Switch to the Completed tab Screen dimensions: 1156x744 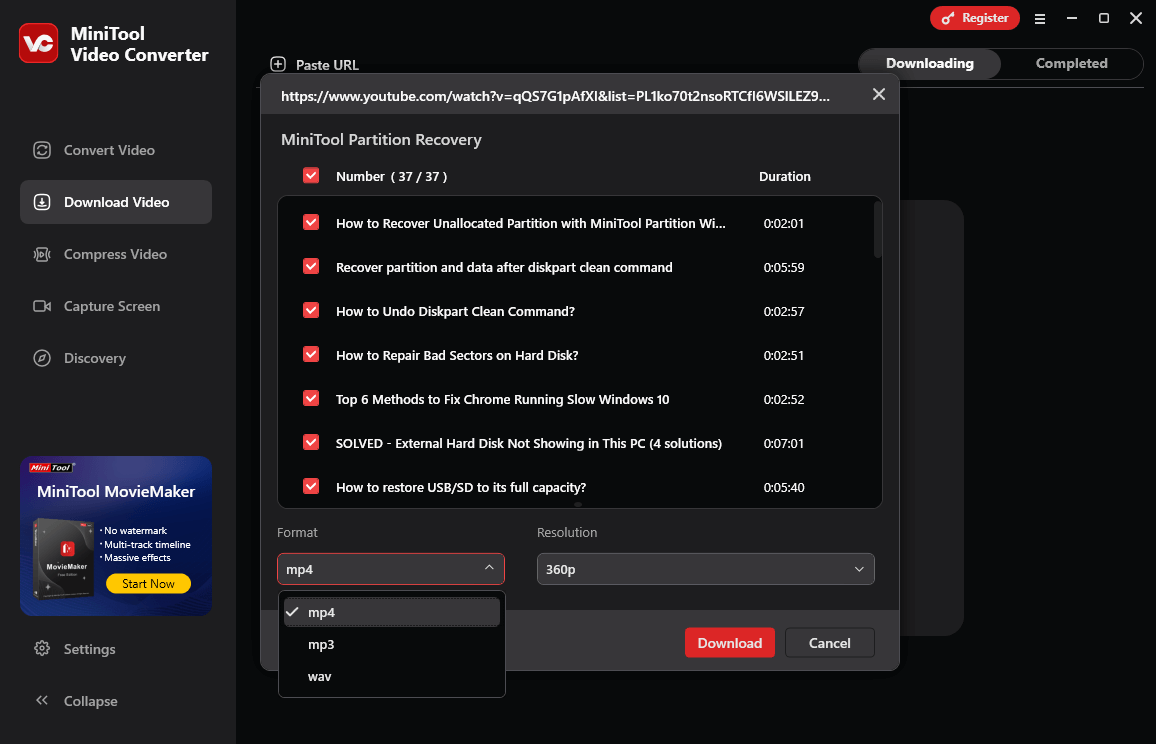(x=1071, y=63)
